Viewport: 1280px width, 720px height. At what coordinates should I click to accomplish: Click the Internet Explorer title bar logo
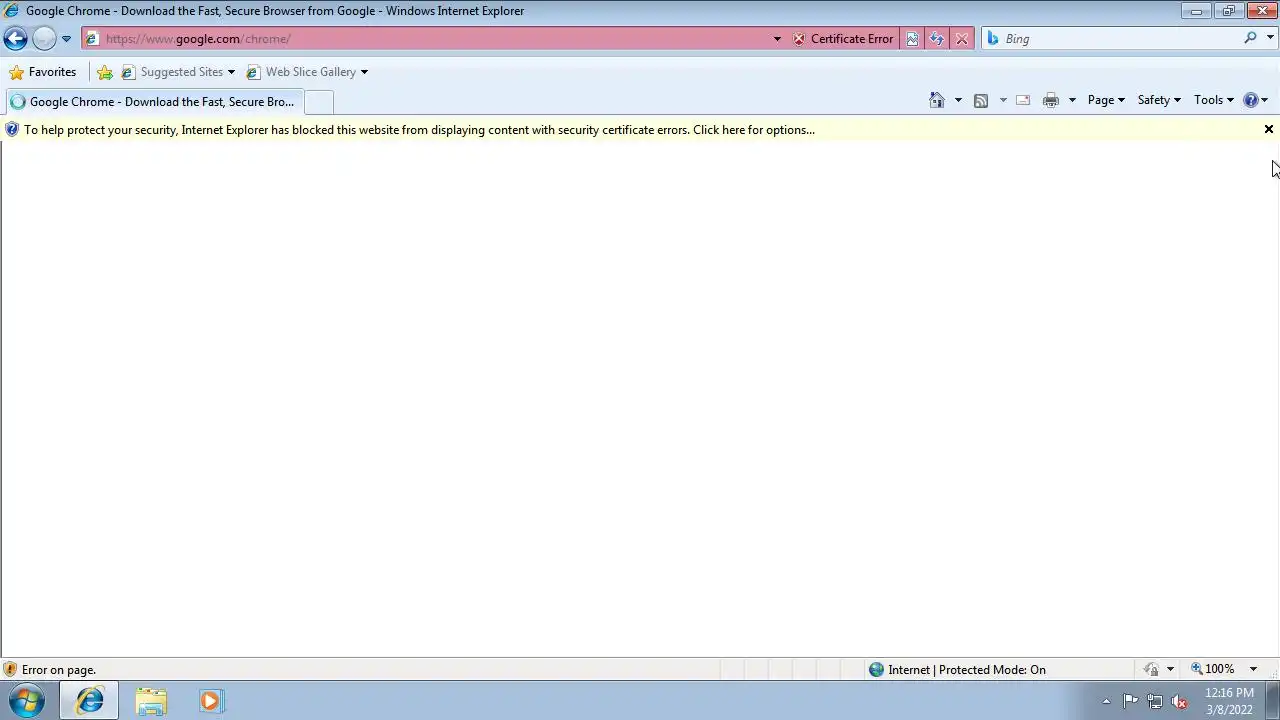pos(11,11)
